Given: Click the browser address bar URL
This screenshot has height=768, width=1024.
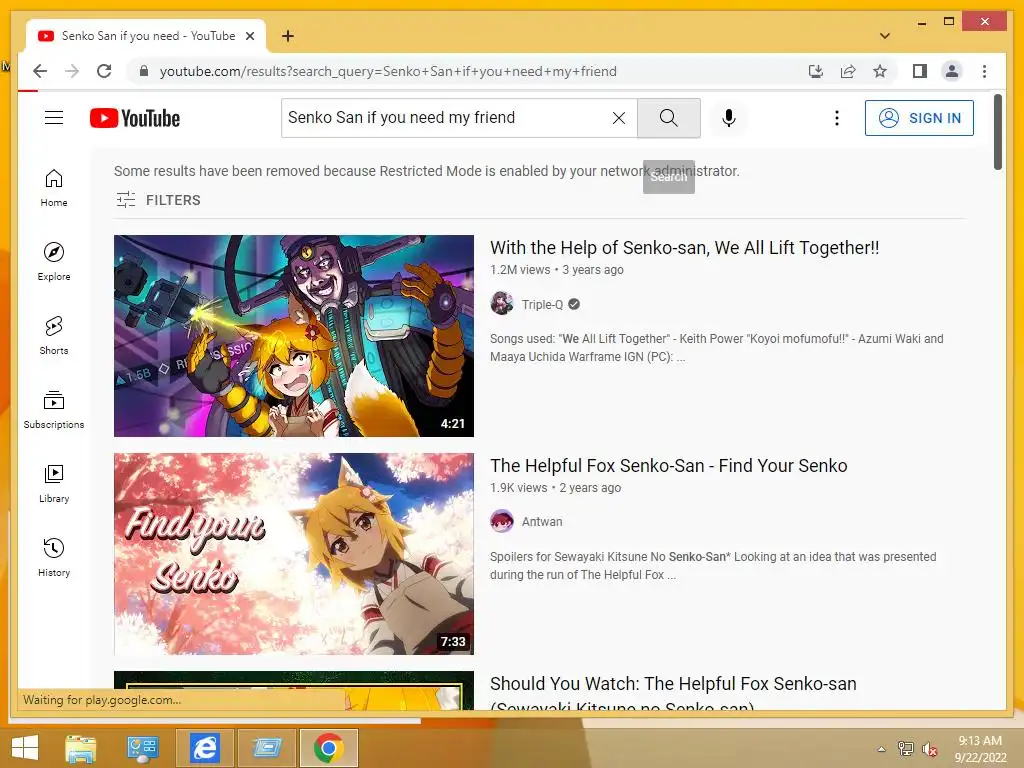Looking at the screenshot, I should point(388,71).
